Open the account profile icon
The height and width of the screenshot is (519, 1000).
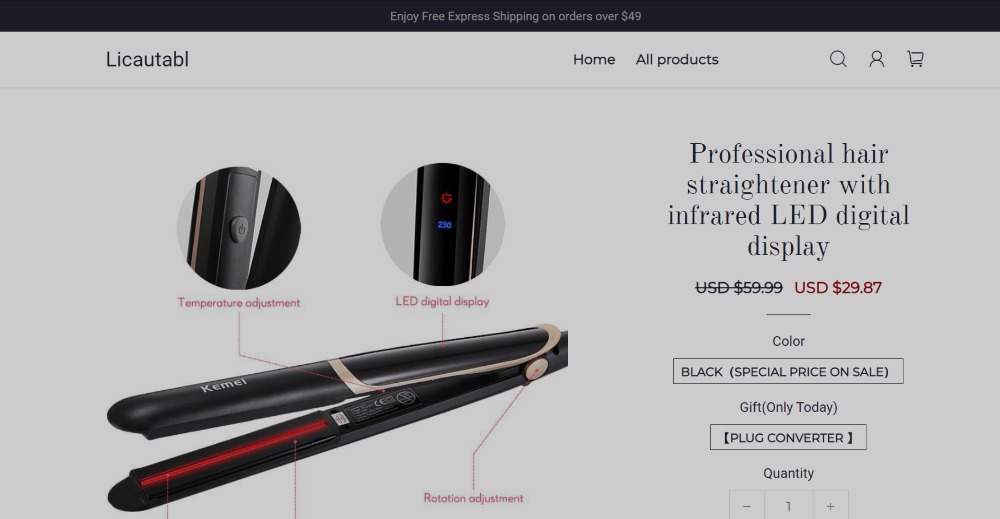point(877,59)
